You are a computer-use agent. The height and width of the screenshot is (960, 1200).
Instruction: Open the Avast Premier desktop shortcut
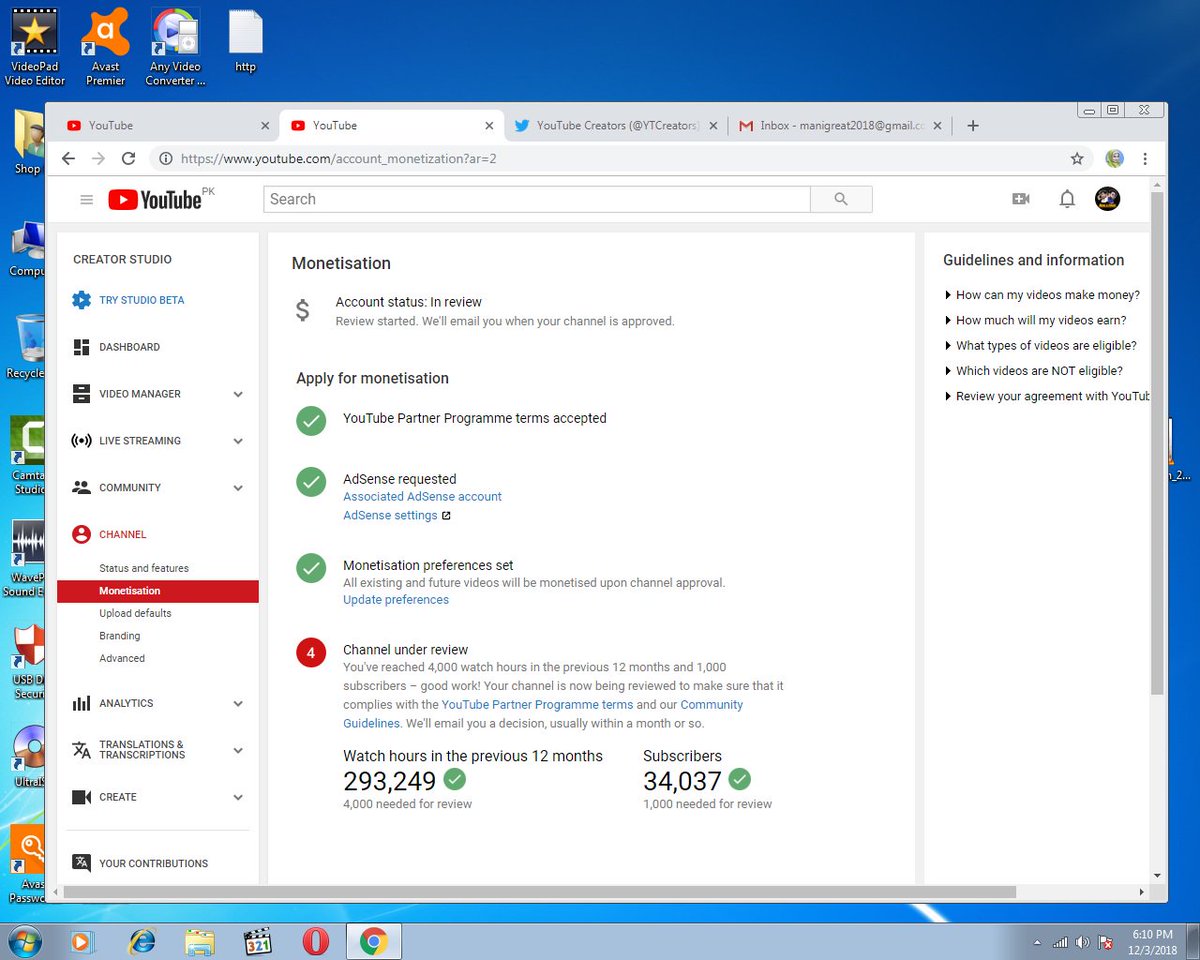pos(105,46)
